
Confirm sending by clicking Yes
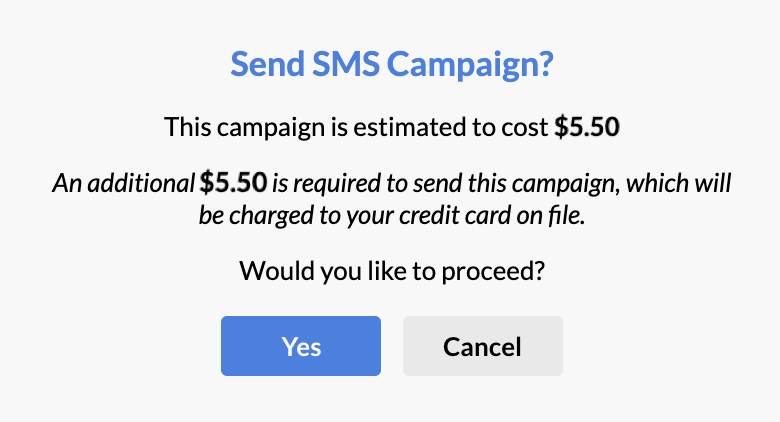[301, 346]
